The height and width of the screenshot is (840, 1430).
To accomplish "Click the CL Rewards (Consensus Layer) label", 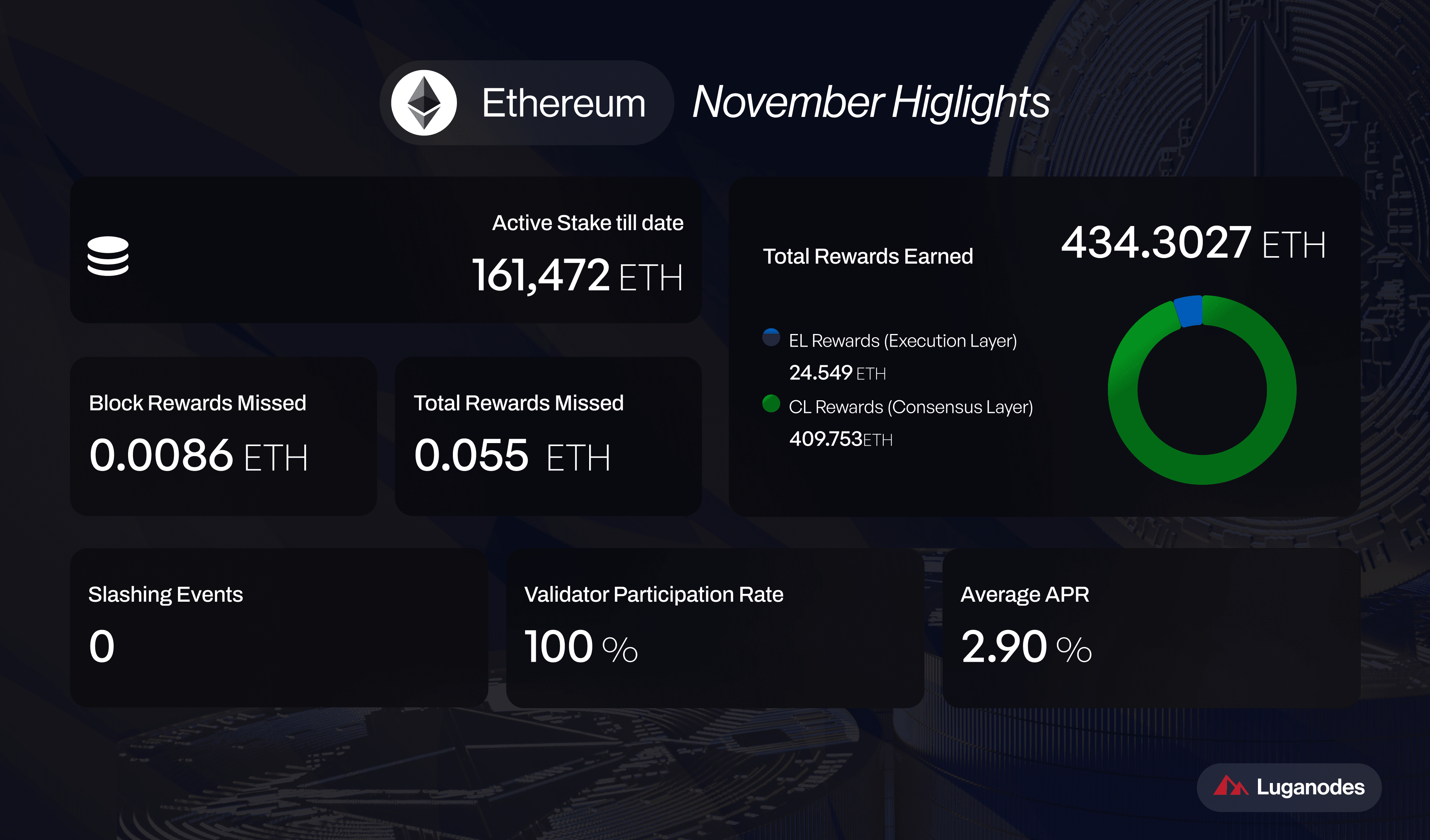I will (x=910, y=407).
